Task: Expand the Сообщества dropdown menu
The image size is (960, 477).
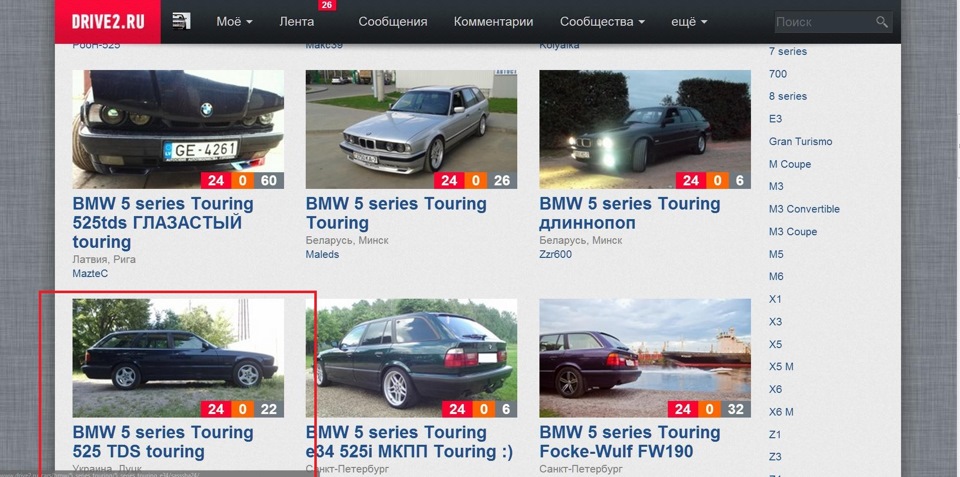Action: pyautogui.click(x=602, y=22)
